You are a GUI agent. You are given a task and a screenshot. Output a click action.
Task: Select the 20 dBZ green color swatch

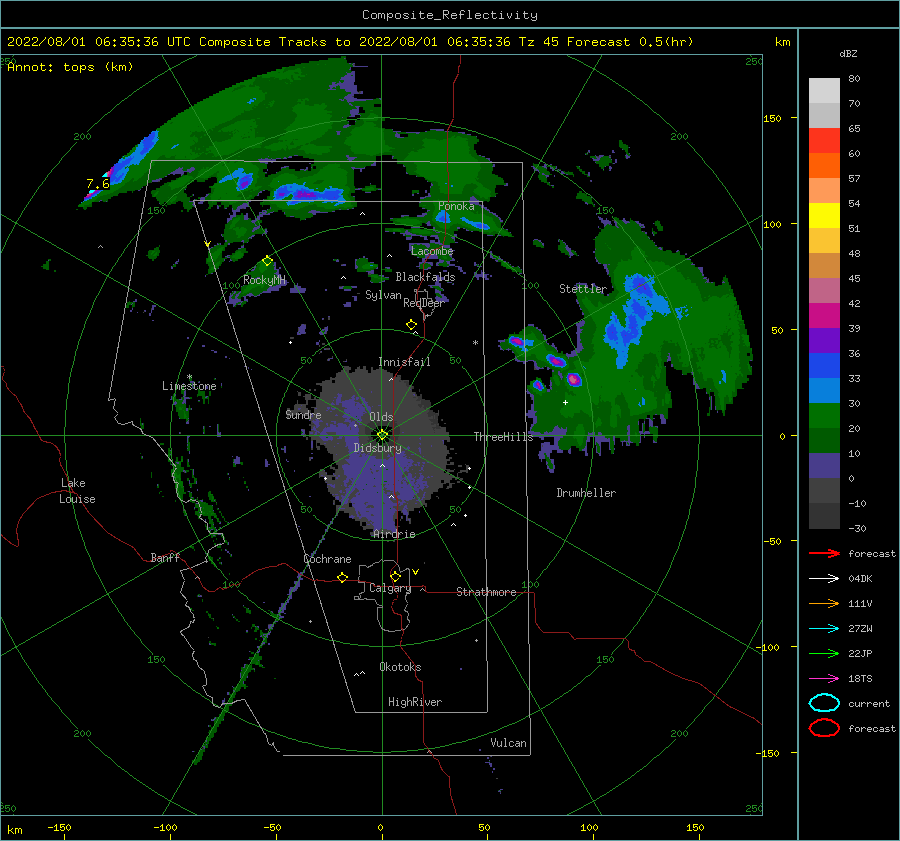(824, 415)
